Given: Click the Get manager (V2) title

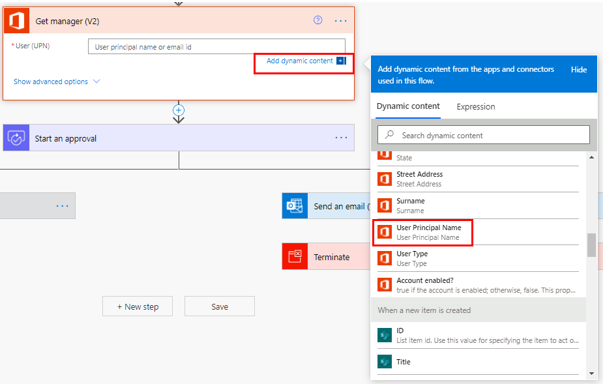Looking at the screenshot, I should [67, 21].
